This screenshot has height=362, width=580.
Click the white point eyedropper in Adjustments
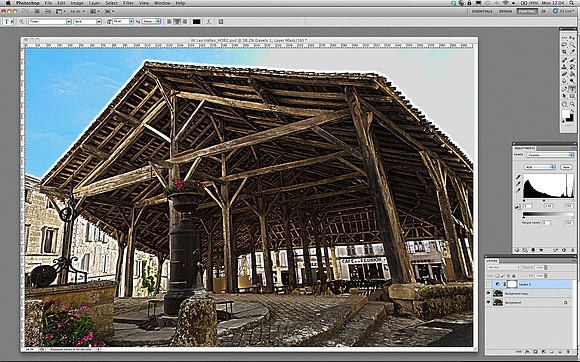[x=518, y=190]
